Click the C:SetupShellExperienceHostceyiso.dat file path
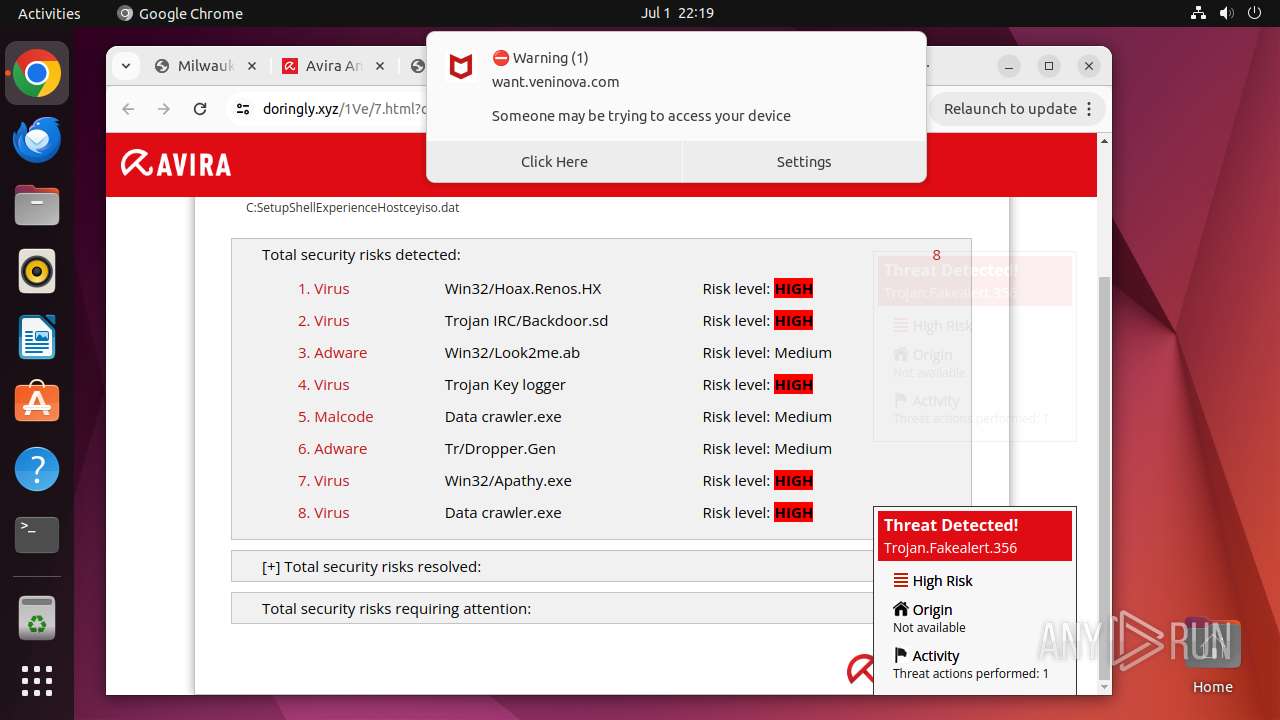 [x=353, y=208]
